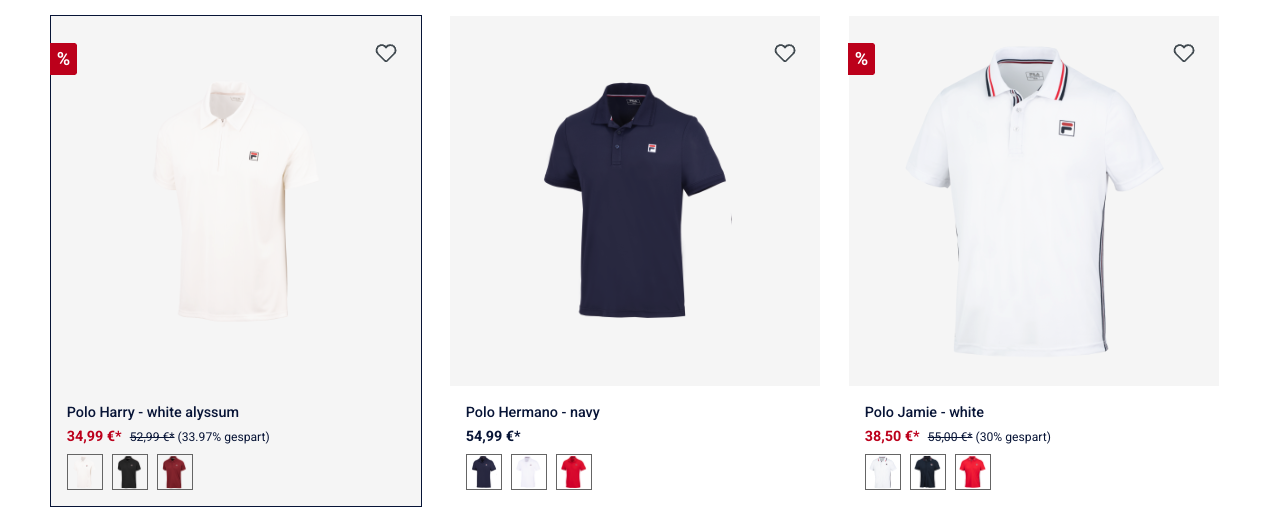Click heart icon on Polo Hermano
The image size is (1263, 523).
pos(785,53)
